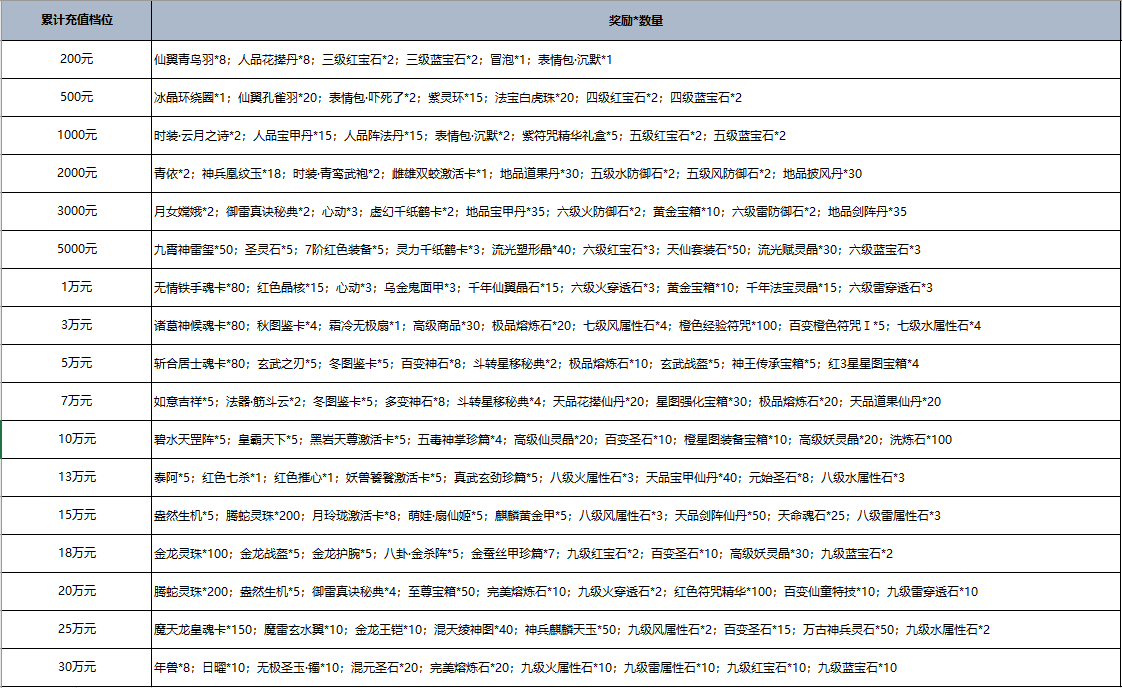Select the rewards cell starting with 时装·云月之诗
This screenshot has height=688, width=1122.
coord(635,135)
